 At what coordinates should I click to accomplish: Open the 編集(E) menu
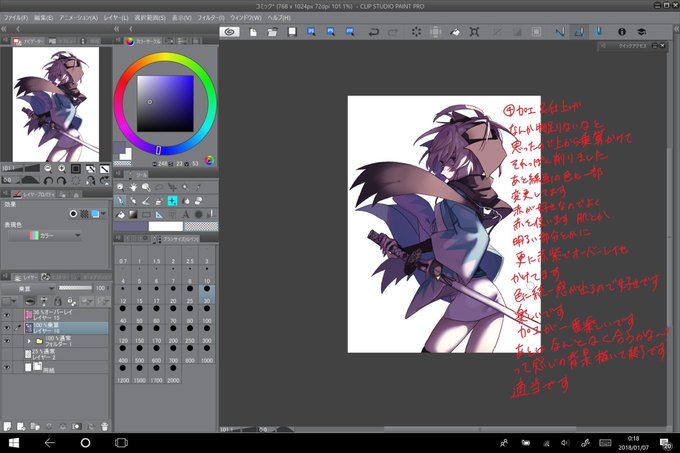click(x=43, y=18)
